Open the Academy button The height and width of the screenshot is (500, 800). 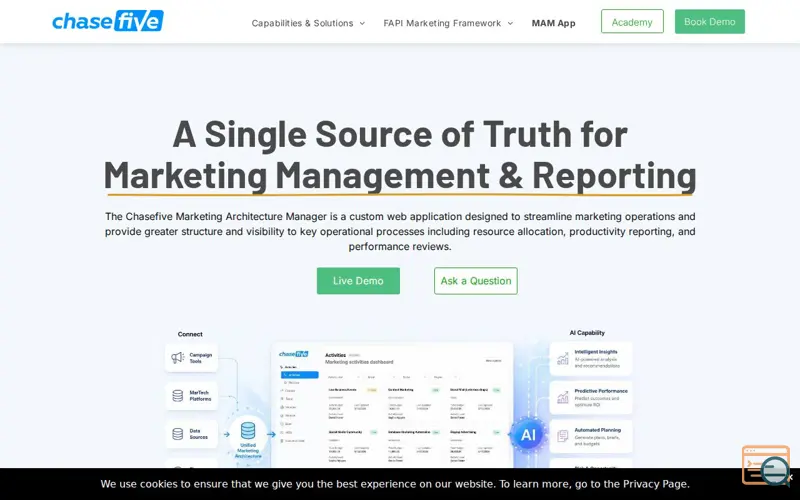(x=632, y=21)
